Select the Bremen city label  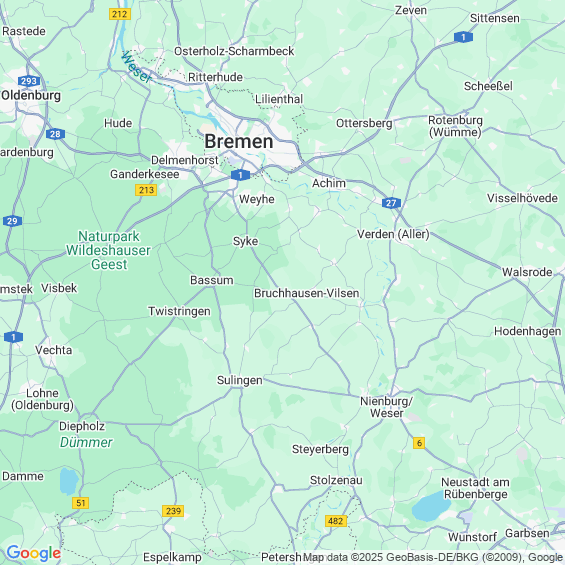(239, 141)
